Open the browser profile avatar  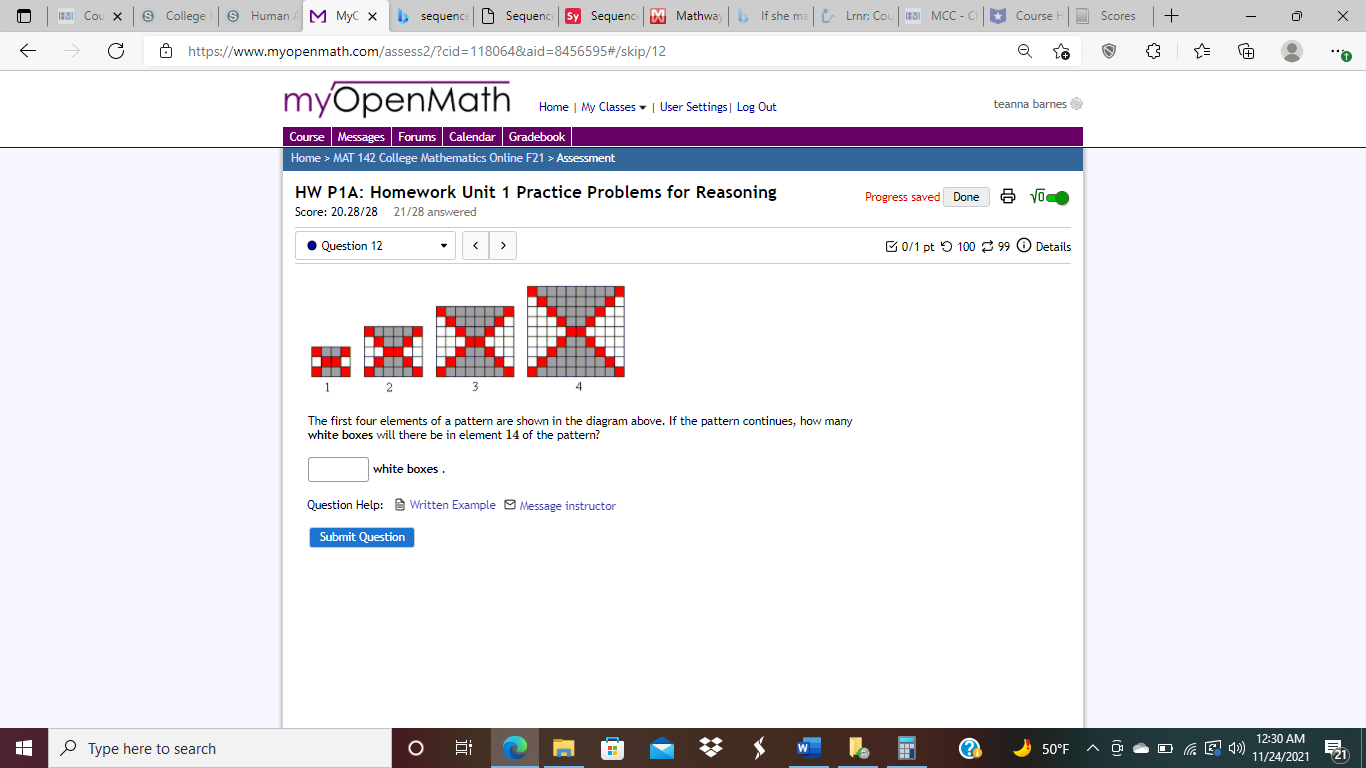(x=1292, y=51)
